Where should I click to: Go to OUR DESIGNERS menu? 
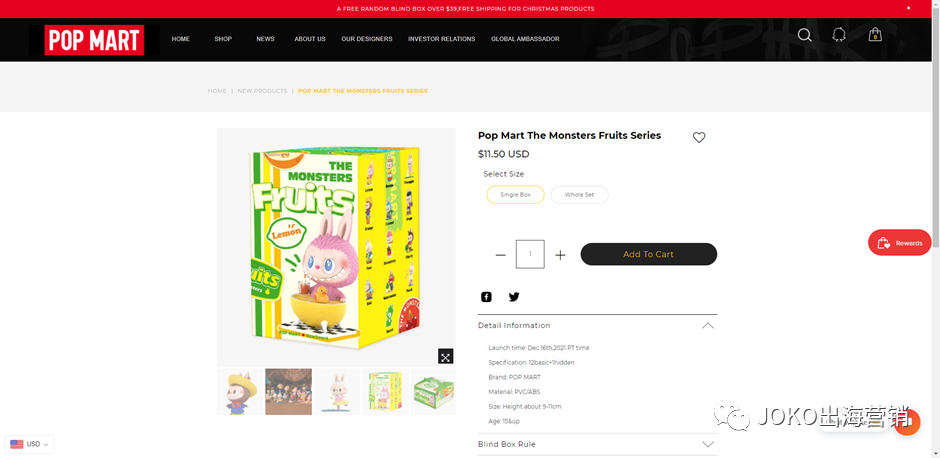367,39
